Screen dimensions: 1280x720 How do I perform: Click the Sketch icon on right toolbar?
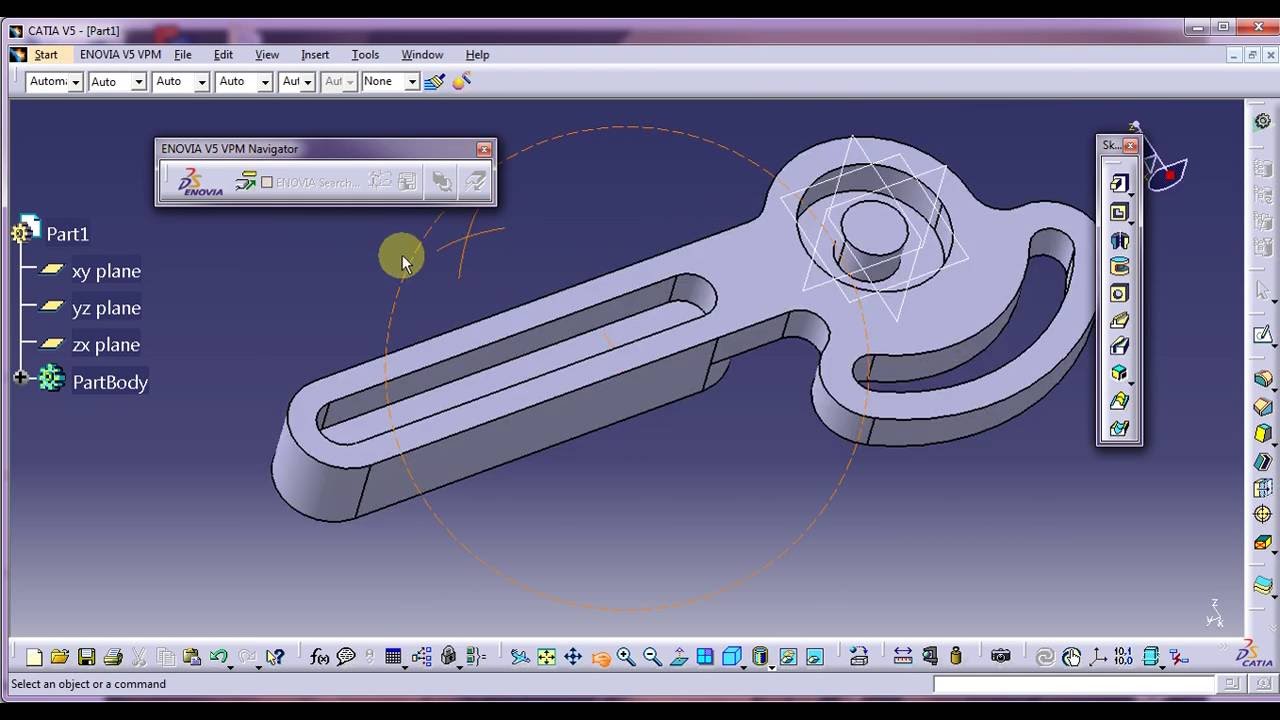[x=1263, y=336]
